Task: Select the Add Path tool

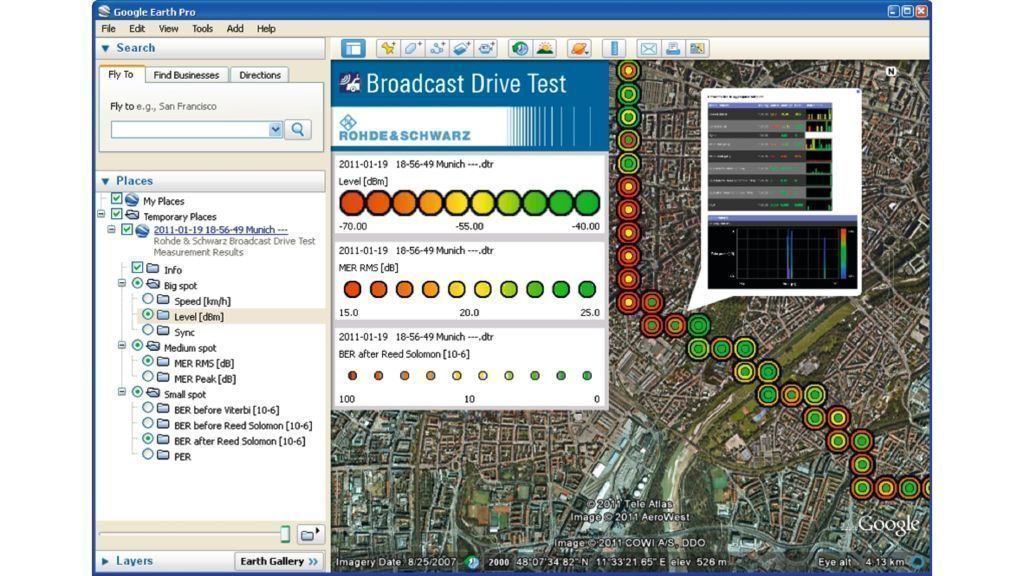Action: 437,48
